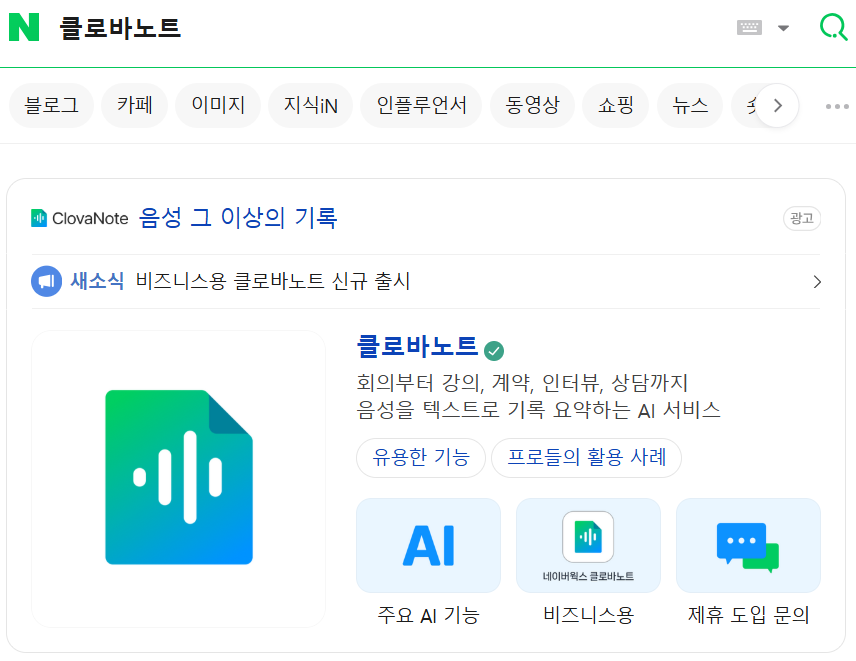Open the three-dots more options menu

pyautogui.click(x=837, y=106)
